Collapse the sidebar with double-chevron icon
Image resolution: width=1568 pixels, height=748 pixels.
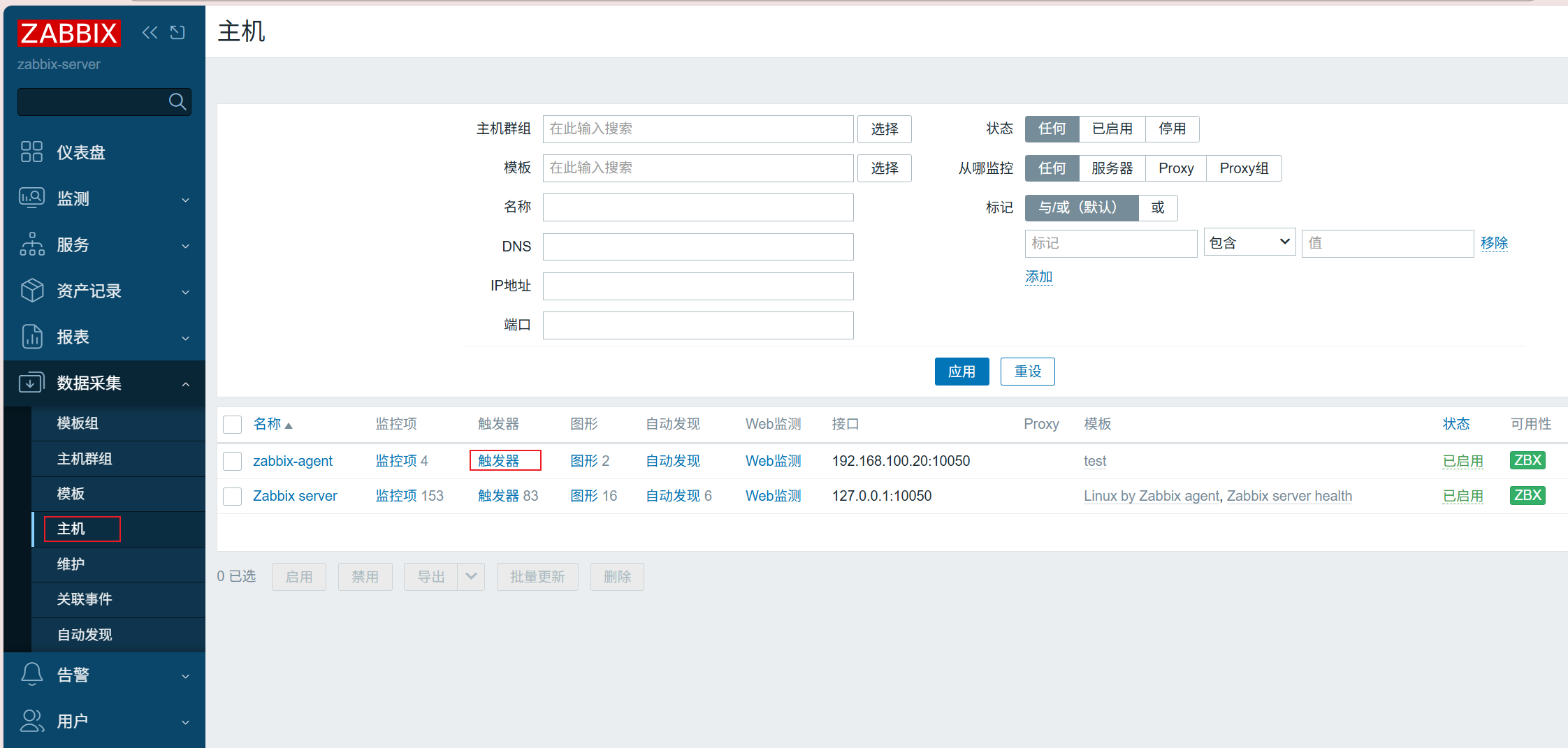coord(150,32)
